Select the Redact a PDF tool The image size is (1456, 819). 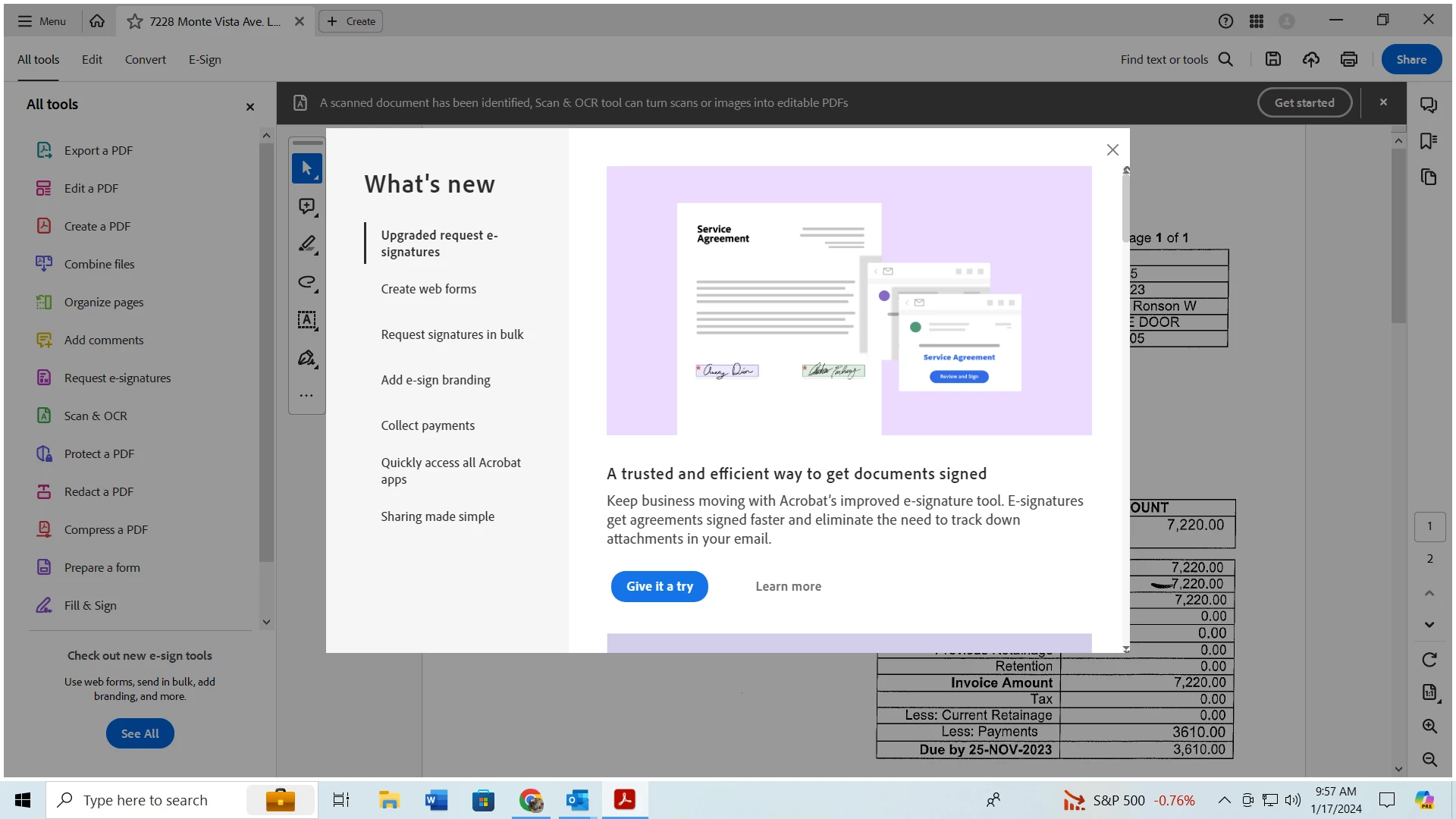pos(99,491)
